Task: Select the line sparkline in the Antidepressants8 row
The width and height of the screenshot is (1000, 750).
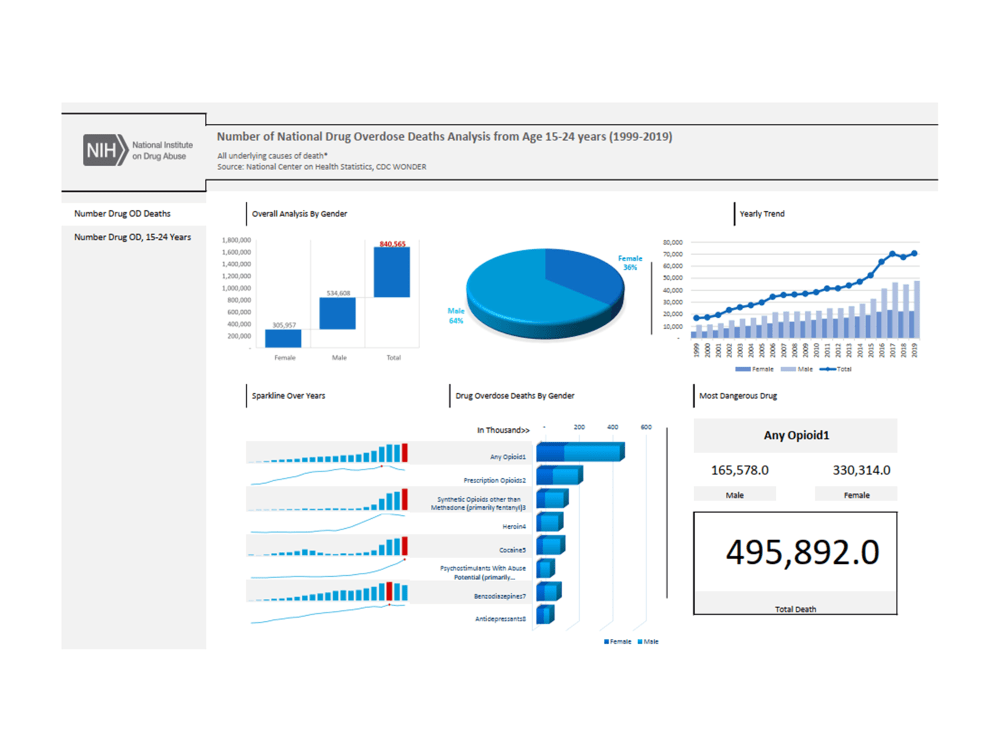Action: 327,614
